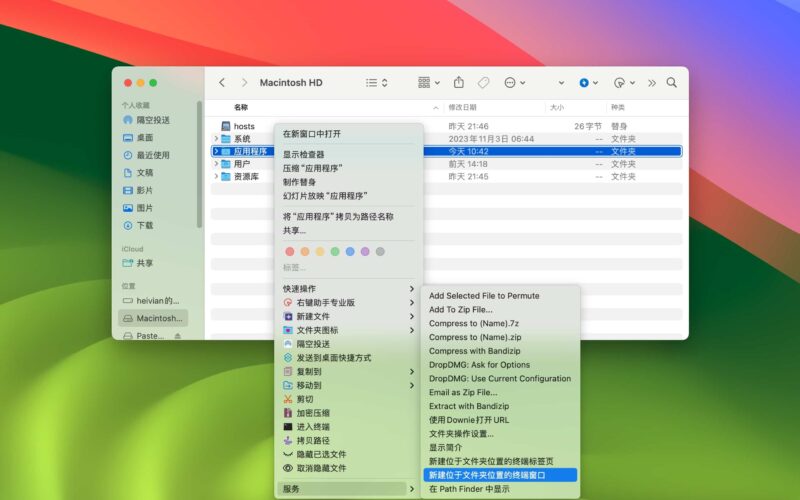This screenshot has height=500, width=800.
Task: Apply the red tag color
Action: 290,252
